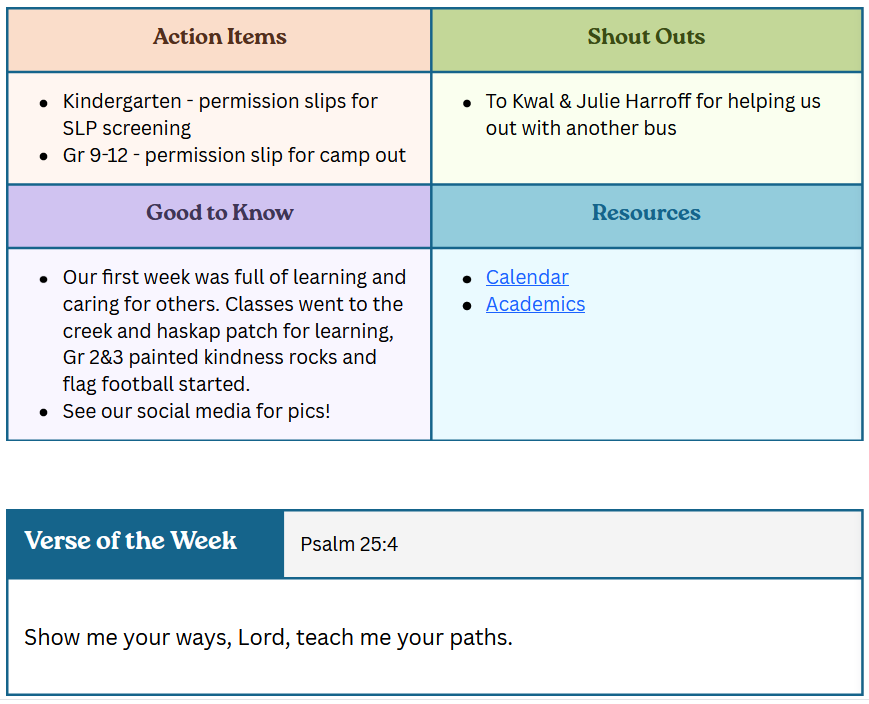This screenshot has width=869, height=704.
Task: Click the social media pics note
Action: coord(196,411)
